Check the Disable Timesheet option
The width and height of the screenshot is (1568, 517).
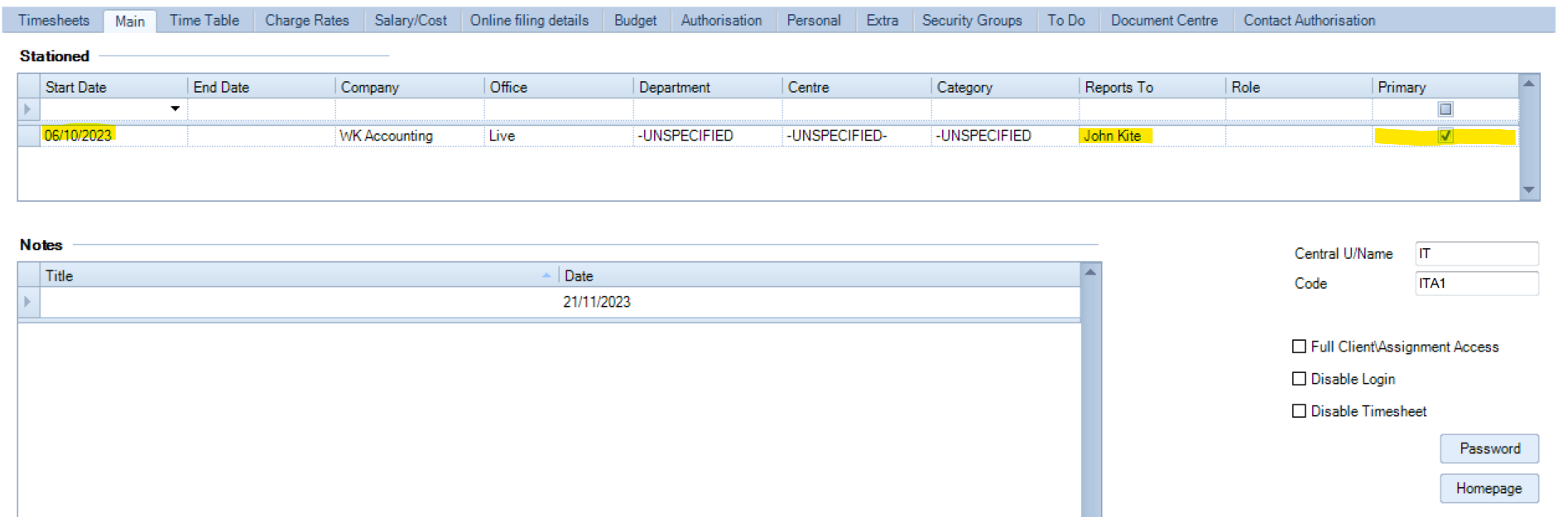(1299, 411)
